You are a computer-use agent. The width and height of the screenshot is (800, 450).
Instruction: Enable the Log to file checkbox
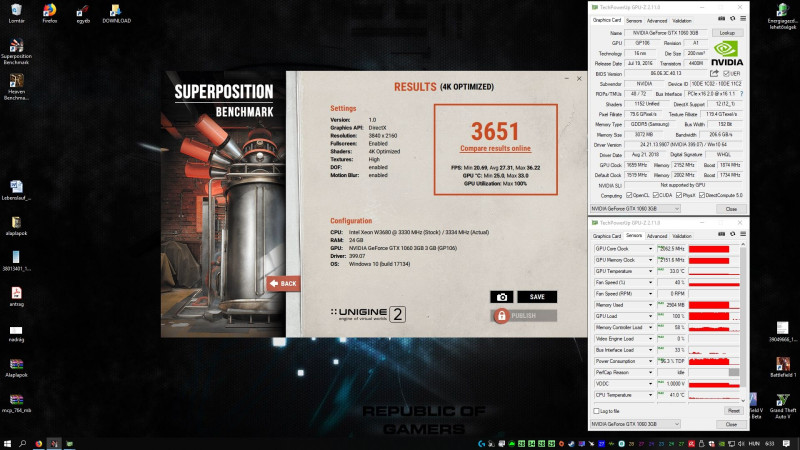coord(596,411)
